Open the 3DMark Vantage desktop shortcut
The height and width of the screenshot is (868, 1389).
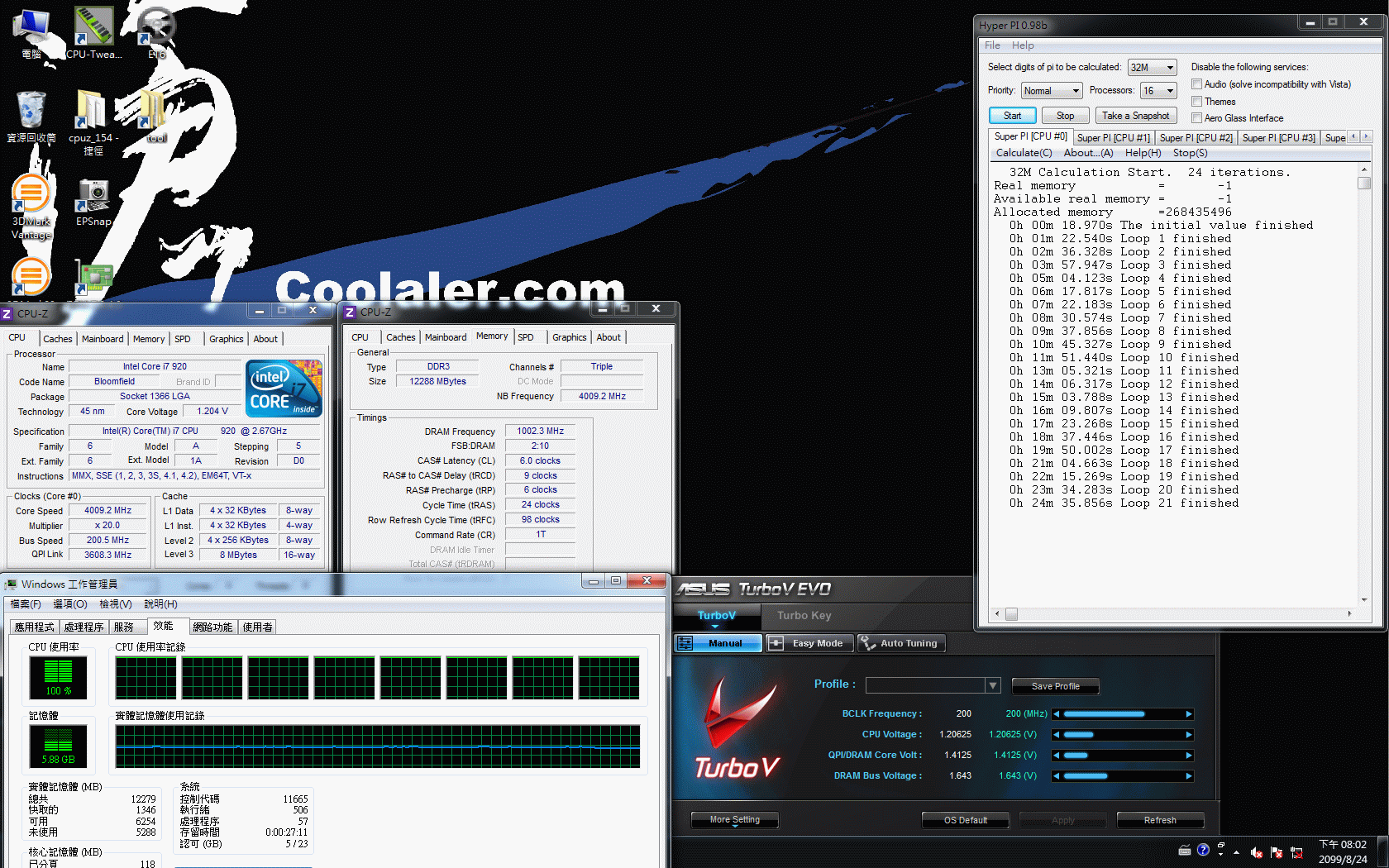coord(31,207)
